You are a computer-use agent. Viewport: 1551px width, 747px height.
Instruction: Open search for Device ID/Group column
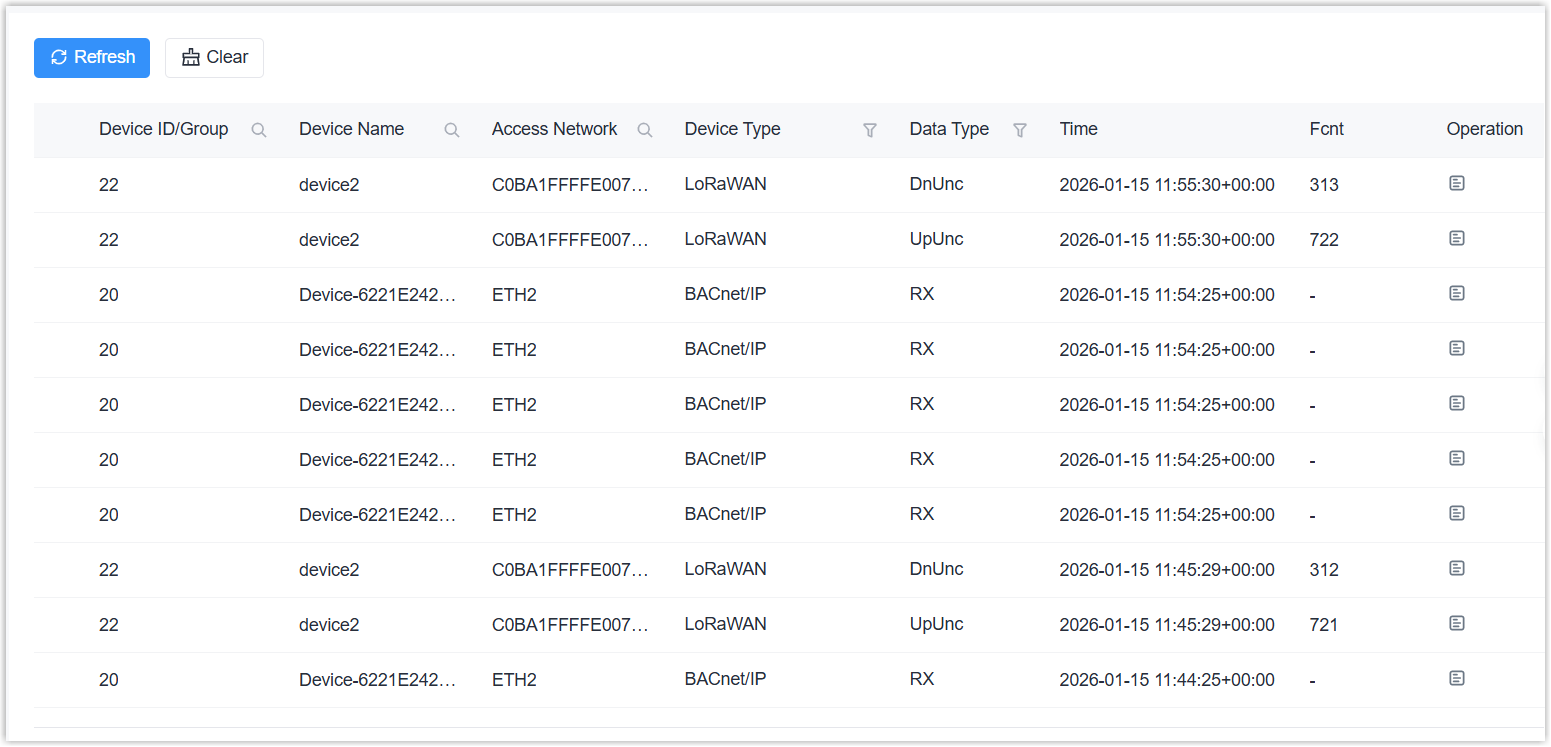[259, 130]
